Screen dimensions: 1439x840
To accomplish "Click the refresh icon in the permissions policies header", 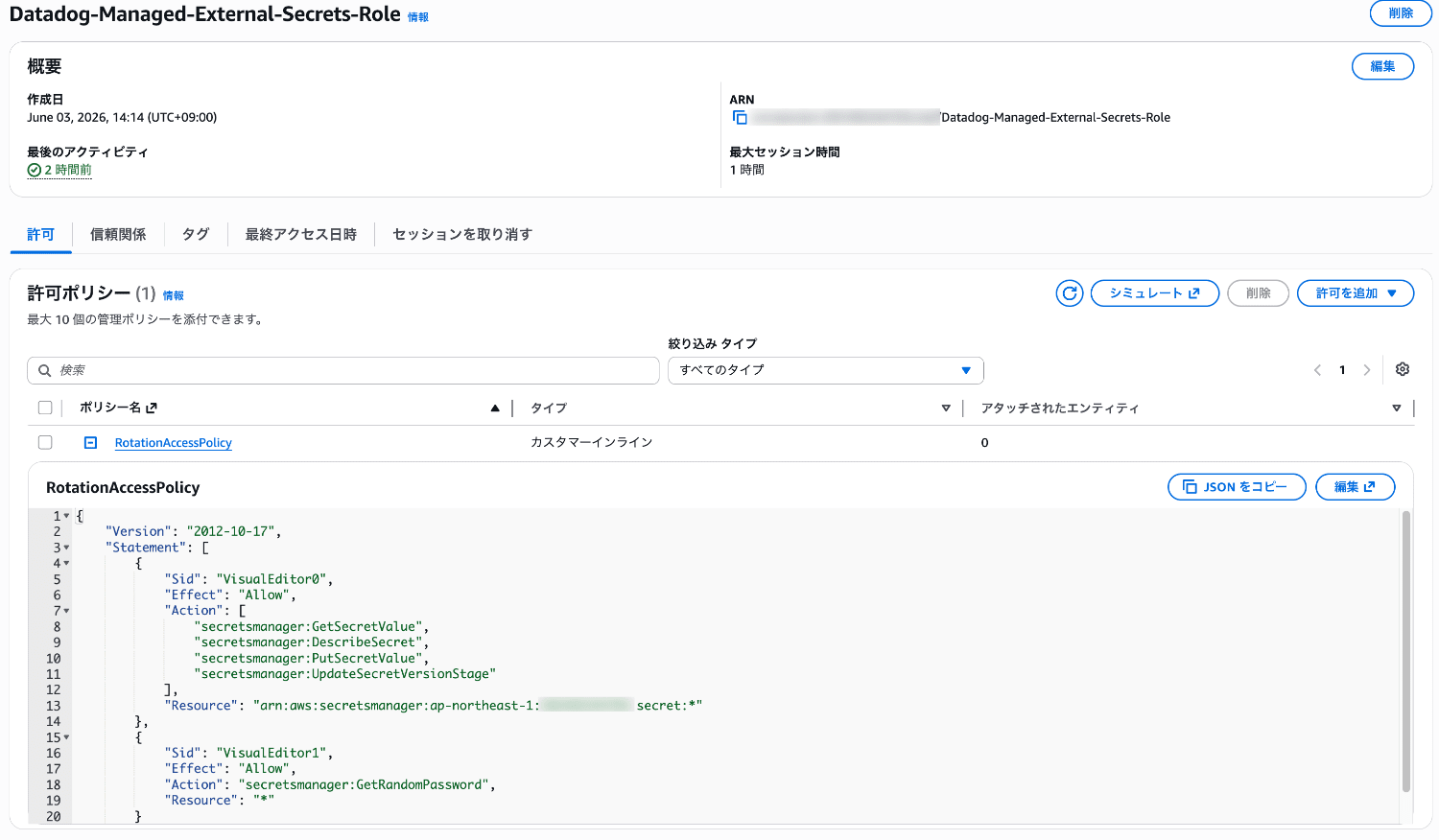I will [1070, 293].
